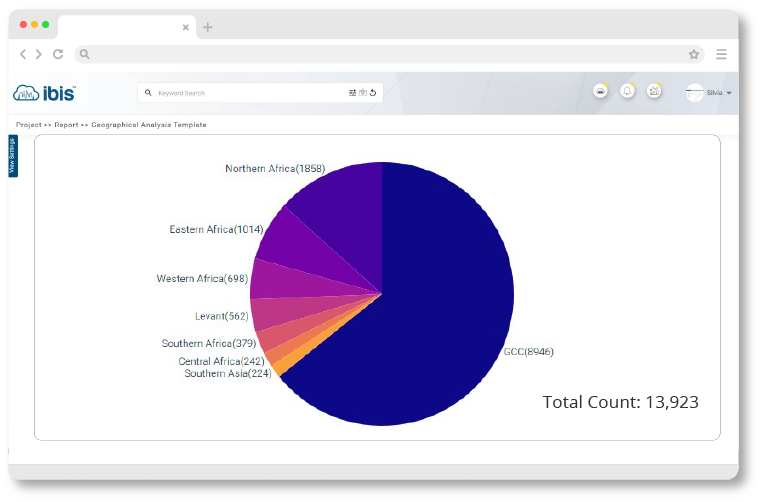The width and height of the screenshot is (761, 502).
Task: Expand the Silvia user dropdown
Action: (729, 93)
